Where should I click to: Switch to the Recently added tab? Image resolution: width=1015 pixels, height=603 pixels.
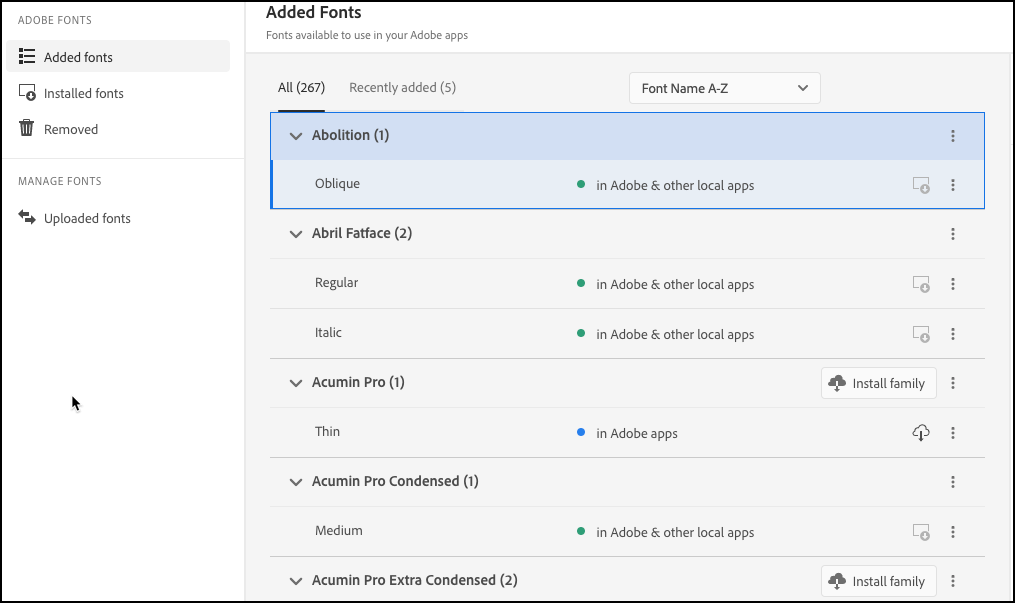[x=402, y=87]
